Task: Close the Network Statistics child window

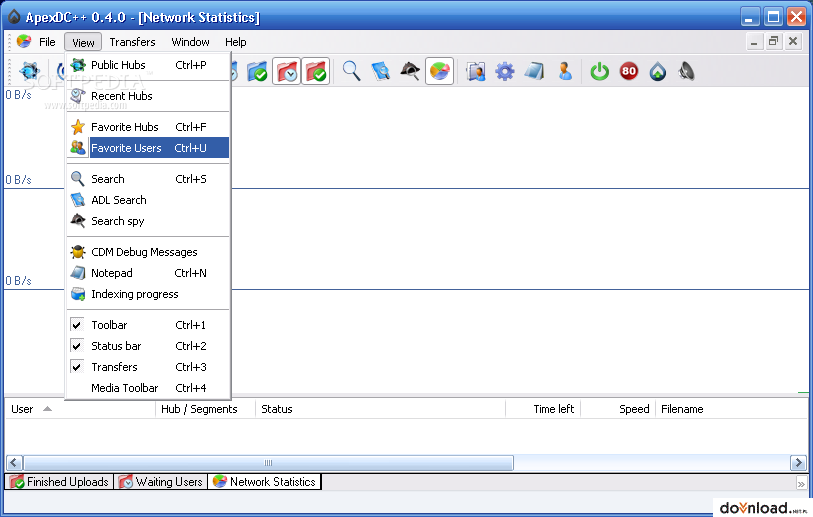Action: click(793, 41)
